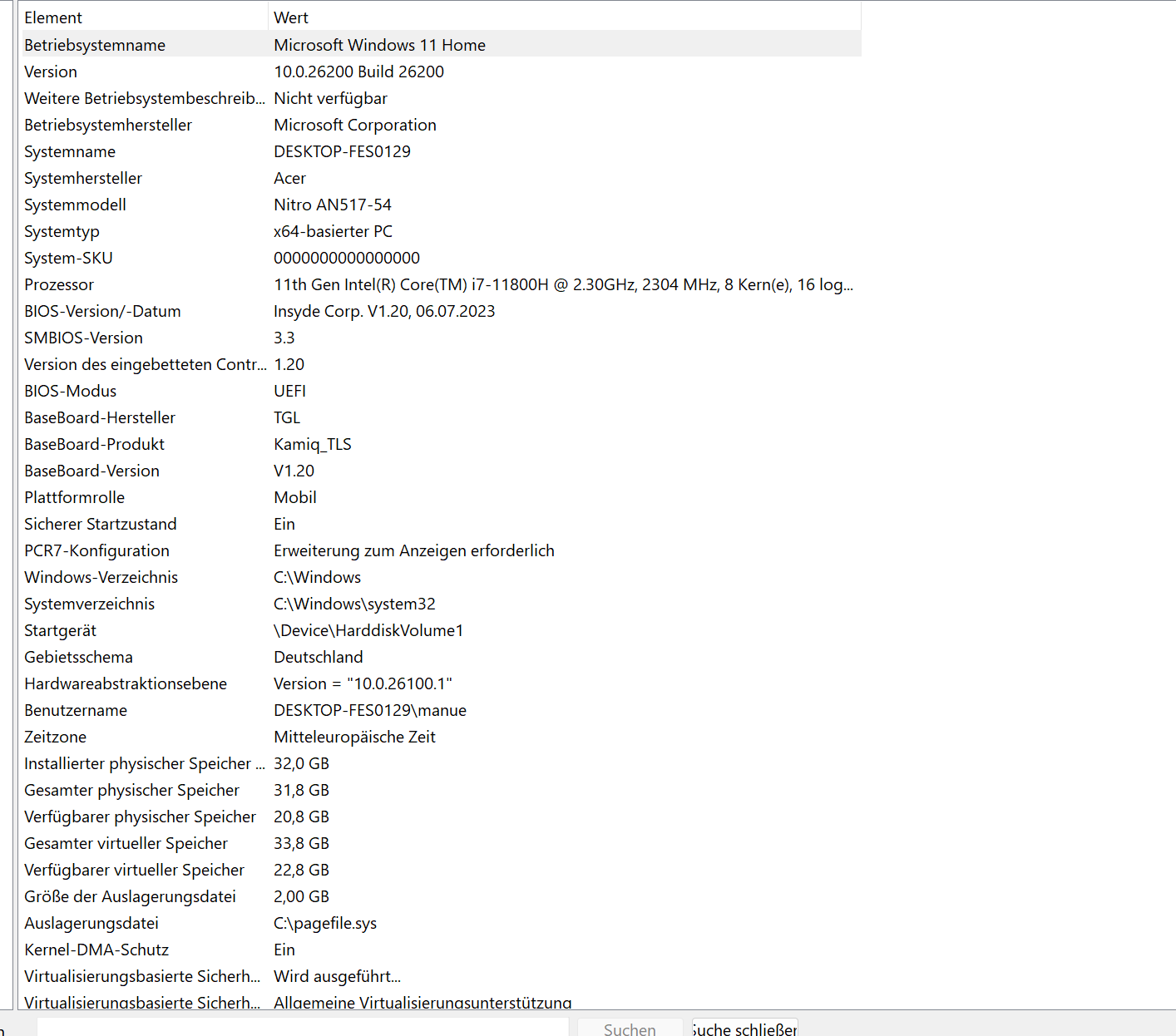Click the Wert column header
1176x1036 pixels.
click(x=565, y=17)
